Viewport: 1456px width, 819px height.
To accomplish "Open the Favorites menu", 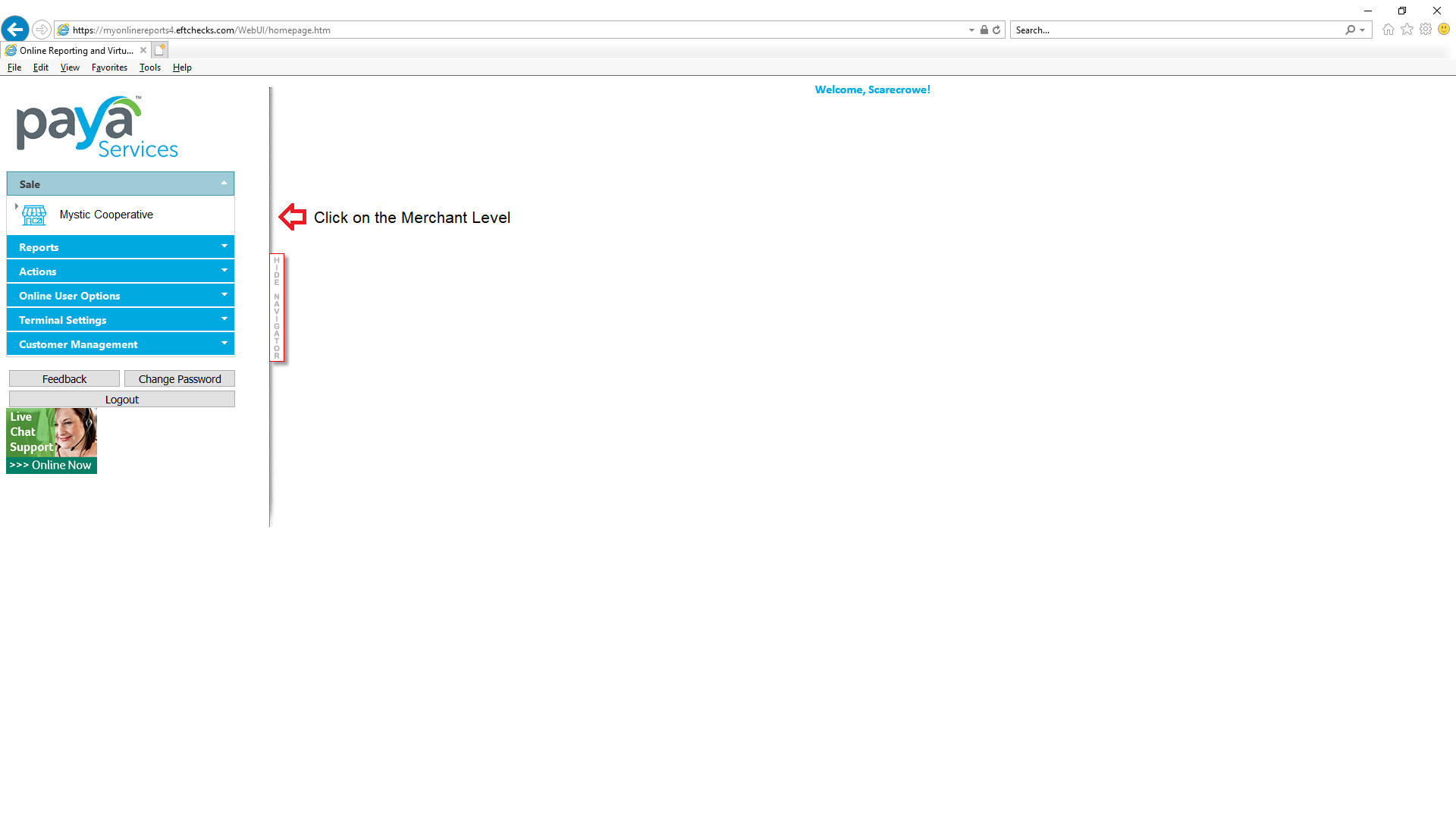I will tap(109, 67).
